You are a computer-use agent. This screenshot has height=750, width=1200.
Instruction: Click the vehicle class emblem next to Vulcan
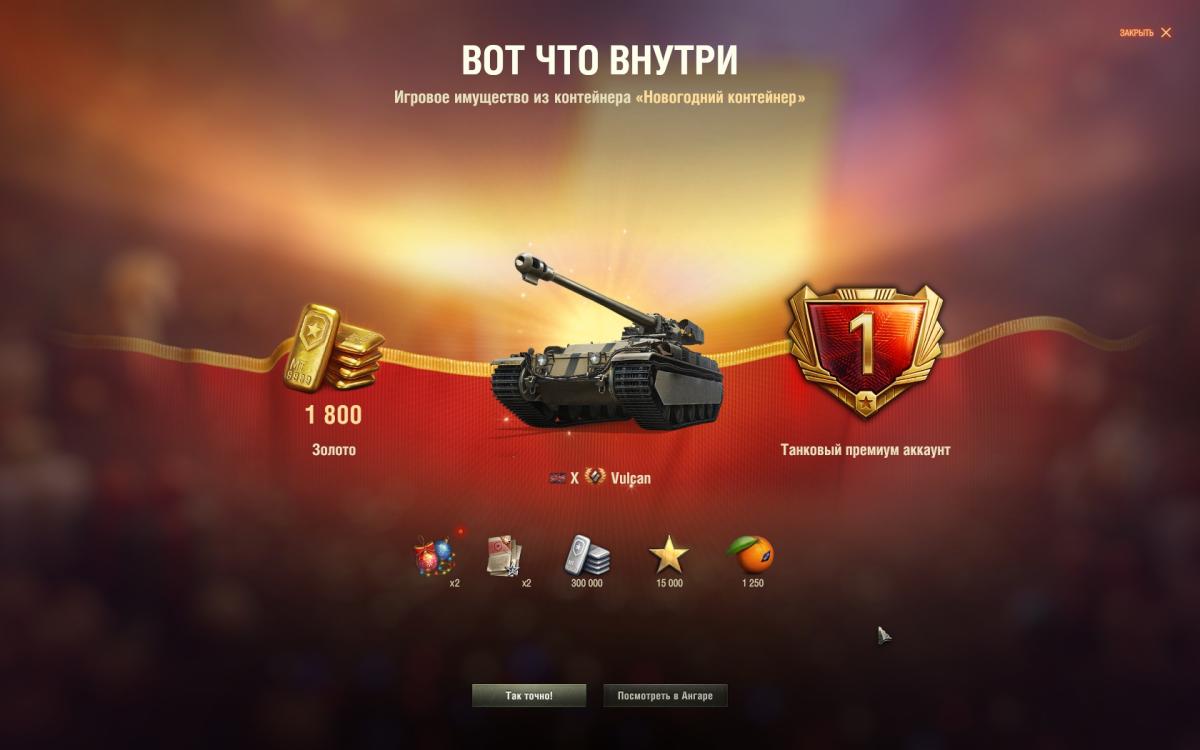click(x=595, y=478)
